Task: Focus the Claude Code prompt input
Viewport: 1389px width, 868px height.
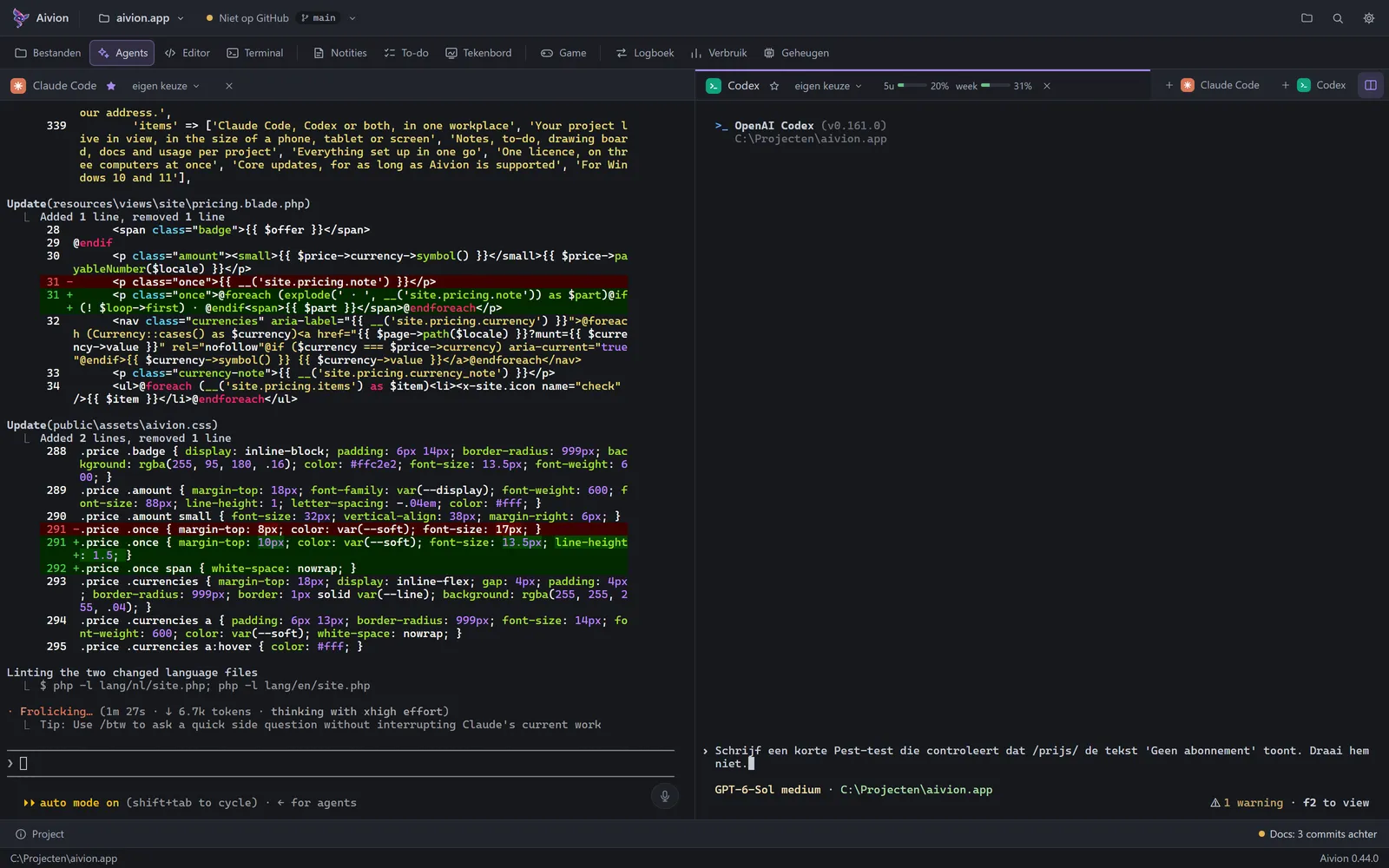Action: 340,764
